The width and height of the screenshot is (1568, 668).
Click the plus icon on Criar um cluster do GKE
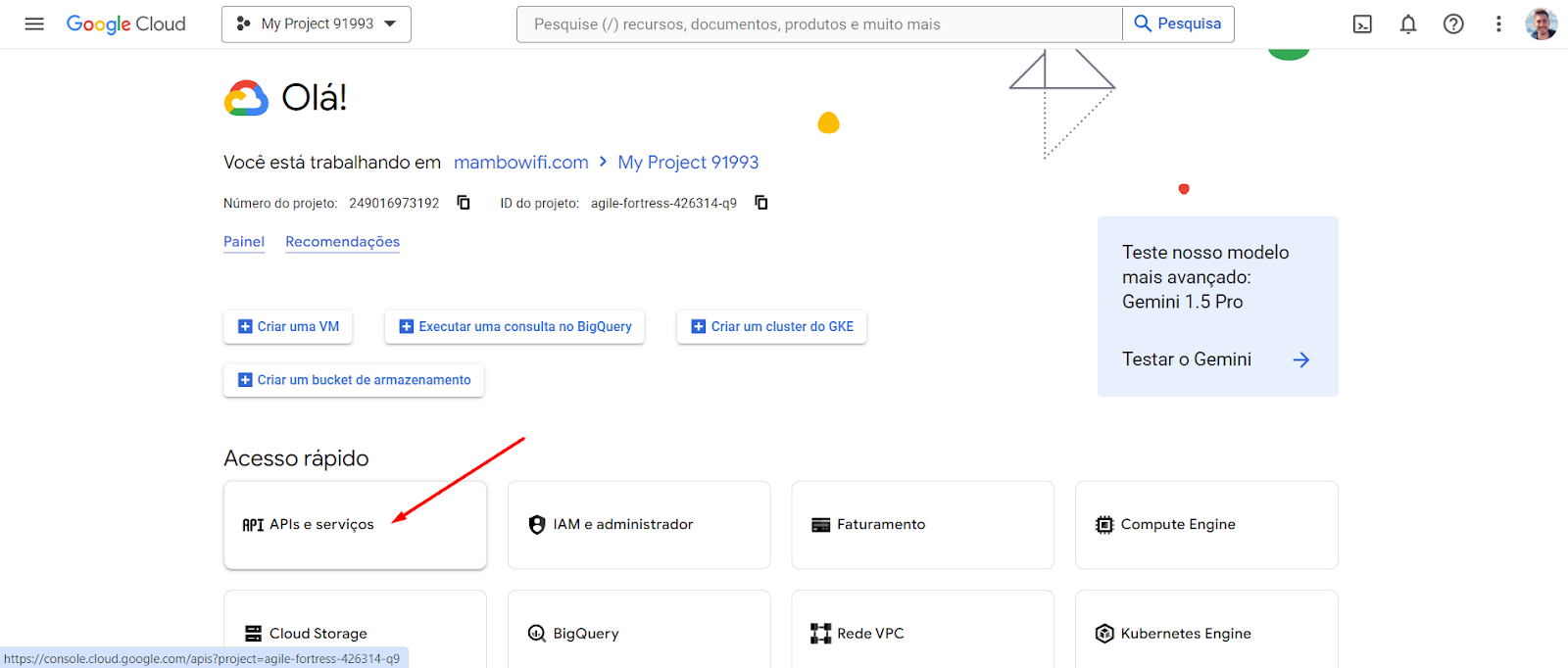[699, 327]
